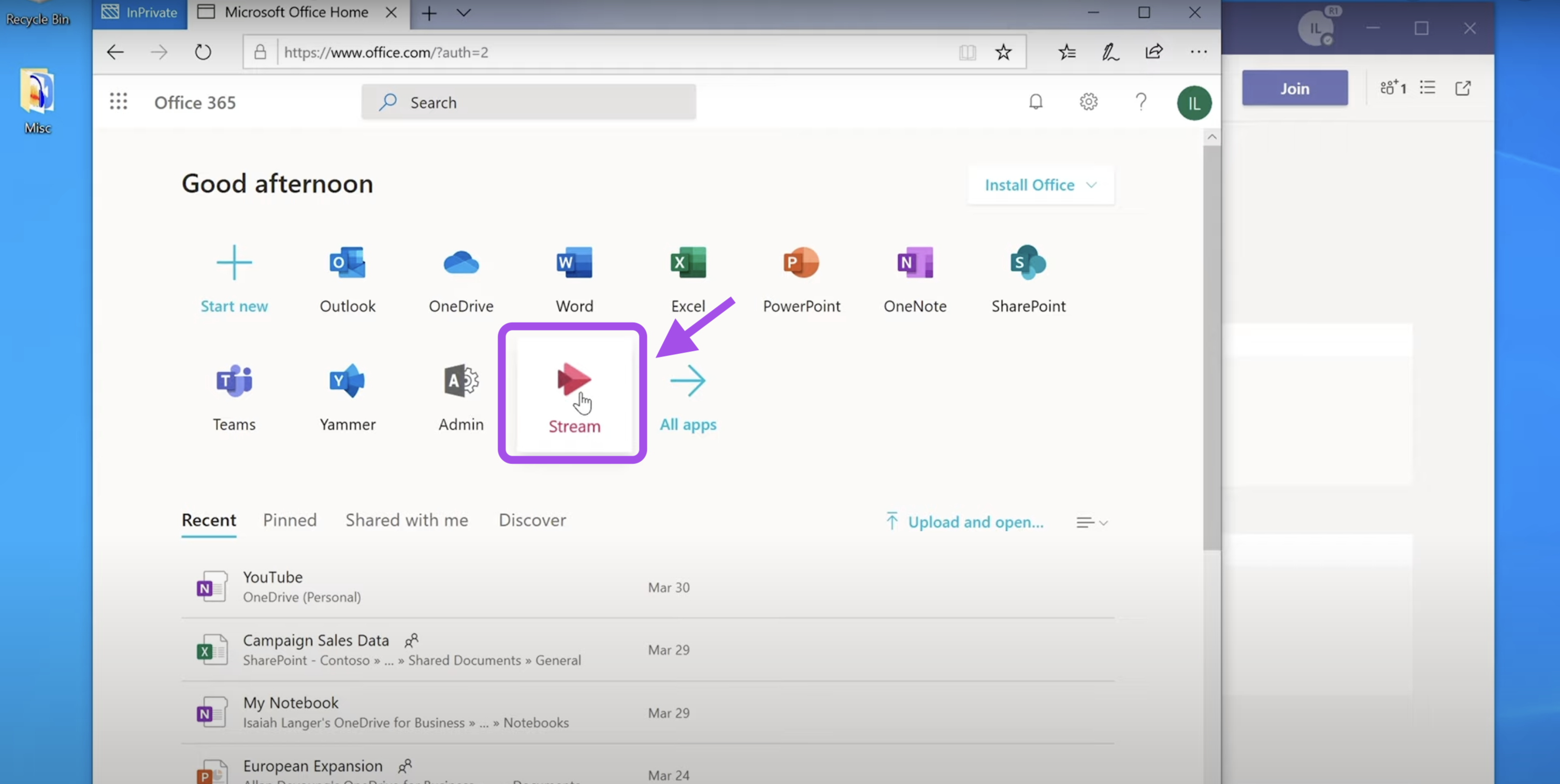Click the Office 365 title link
1560x784 pixels.
(195, 103)
